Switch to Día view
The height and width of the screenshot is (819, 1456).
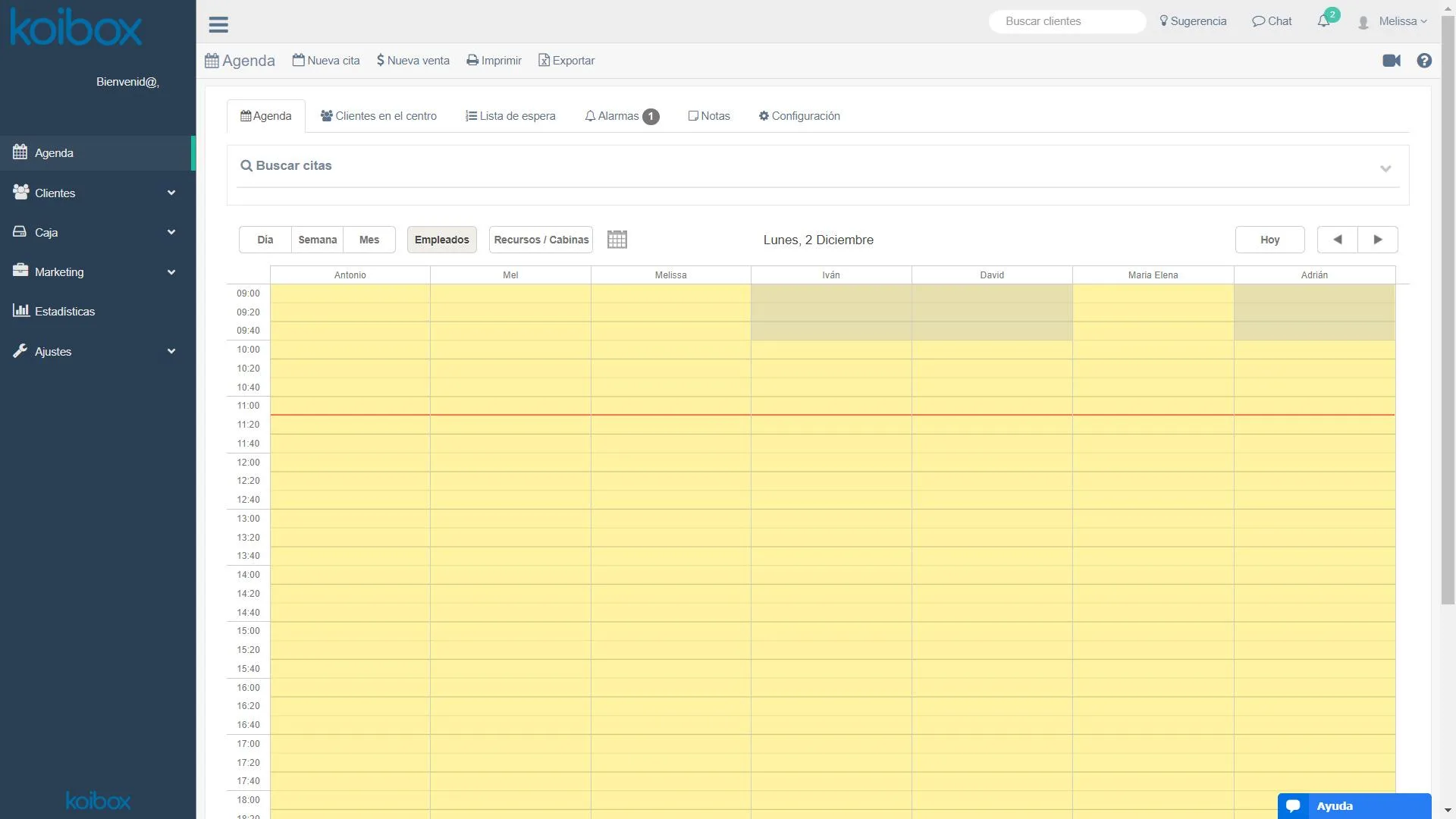tap(265, 240)
